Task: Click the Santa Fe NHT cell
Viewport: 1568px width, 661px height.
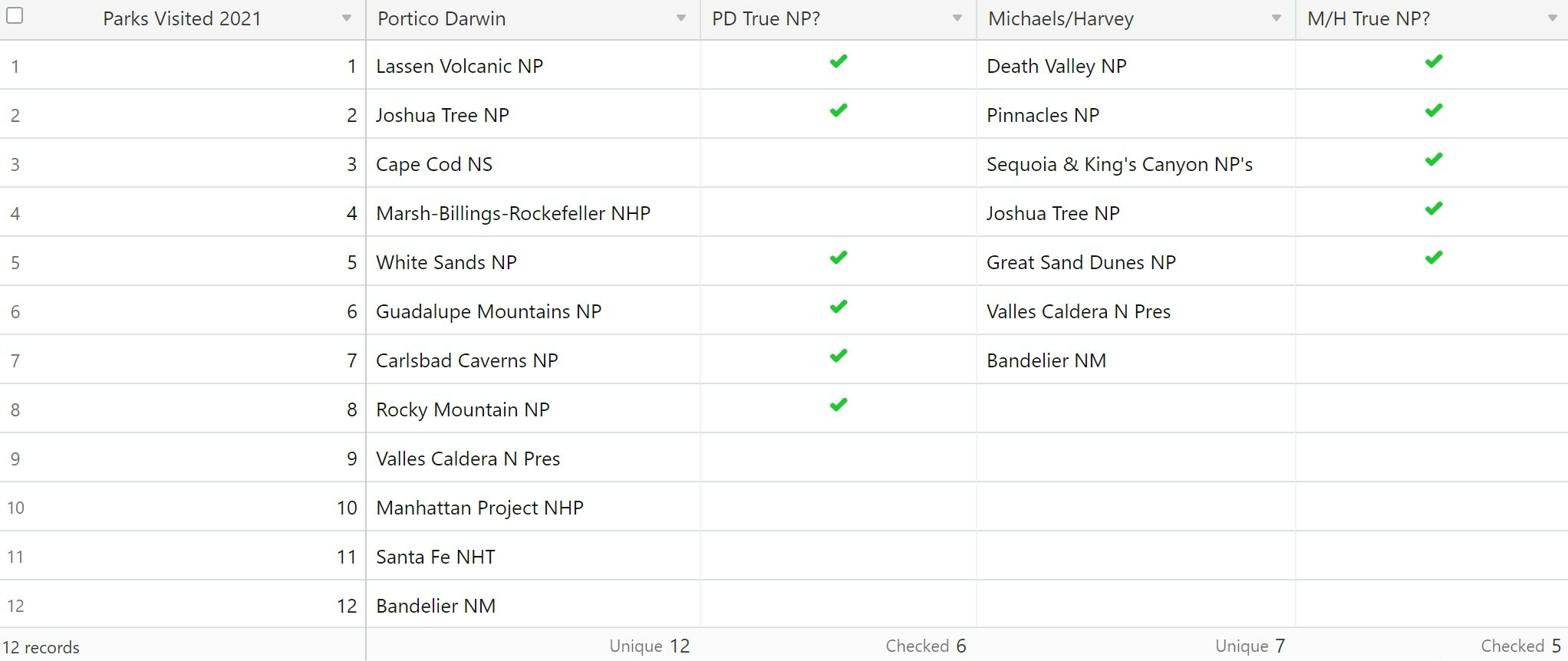Action: coord(533,556)
